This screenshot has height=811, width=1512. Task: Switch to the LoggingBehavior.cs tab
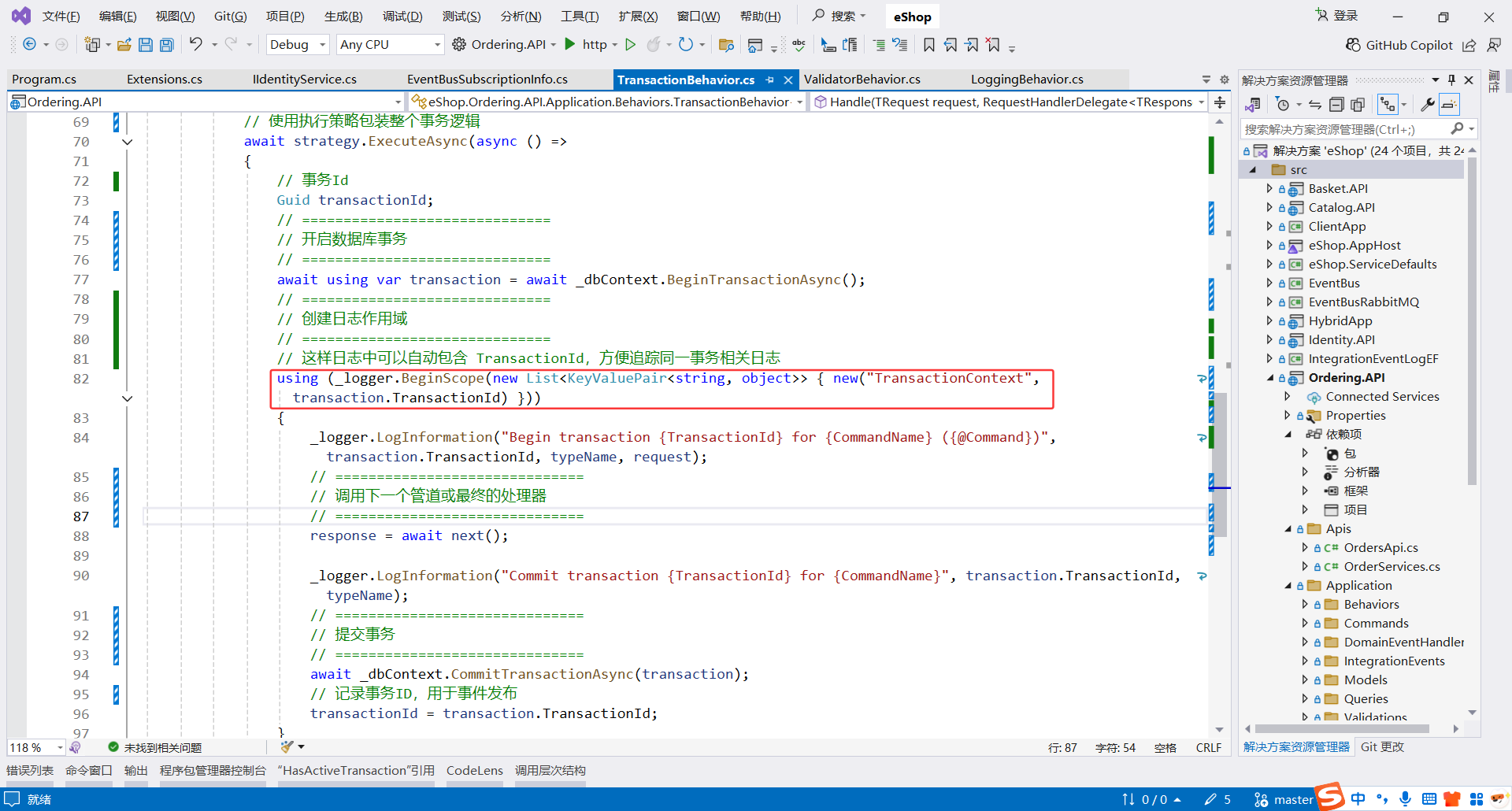tap(1027, 80)
